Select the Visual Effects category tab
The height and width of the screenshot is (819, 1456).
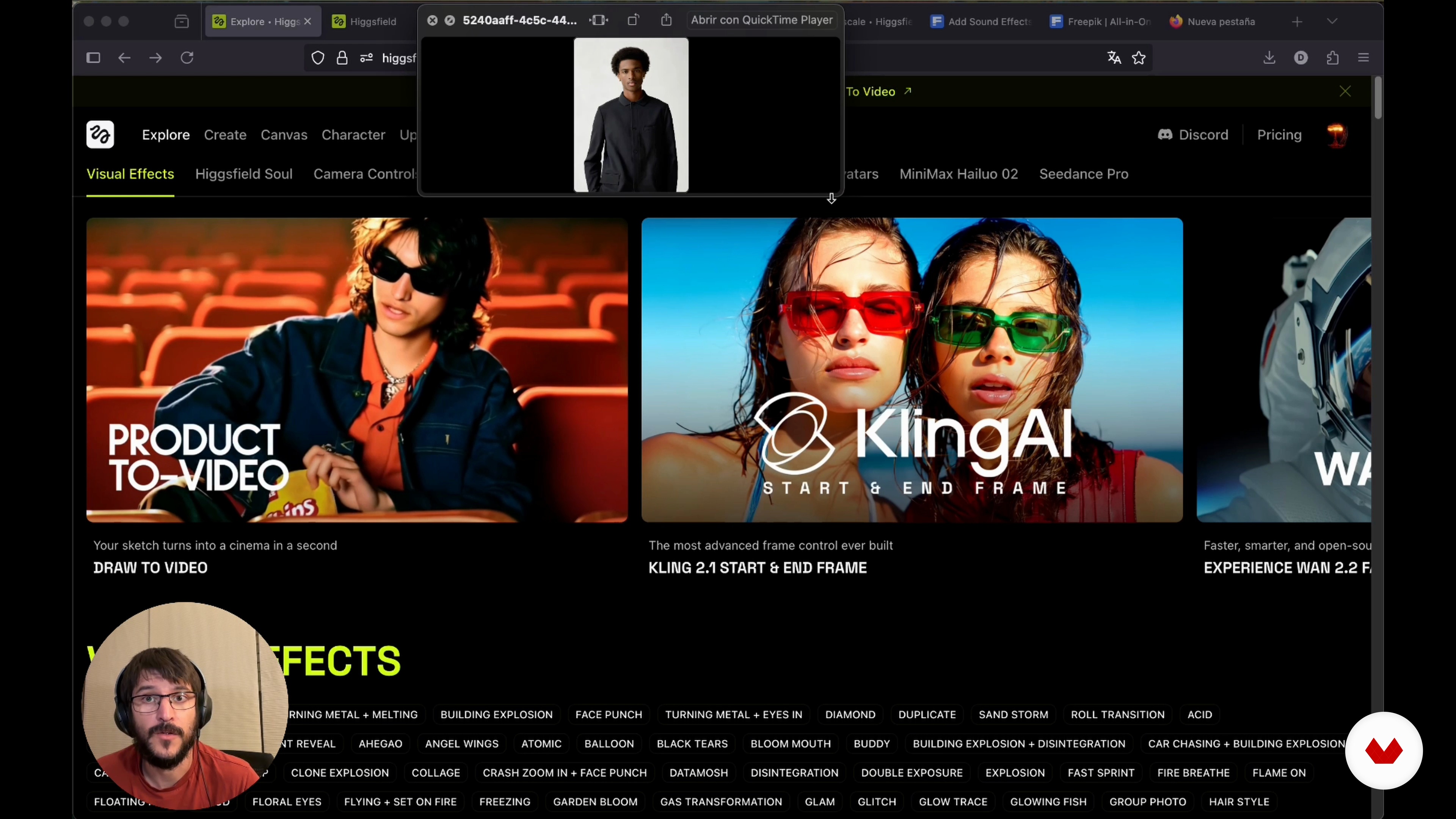point(130,174)
